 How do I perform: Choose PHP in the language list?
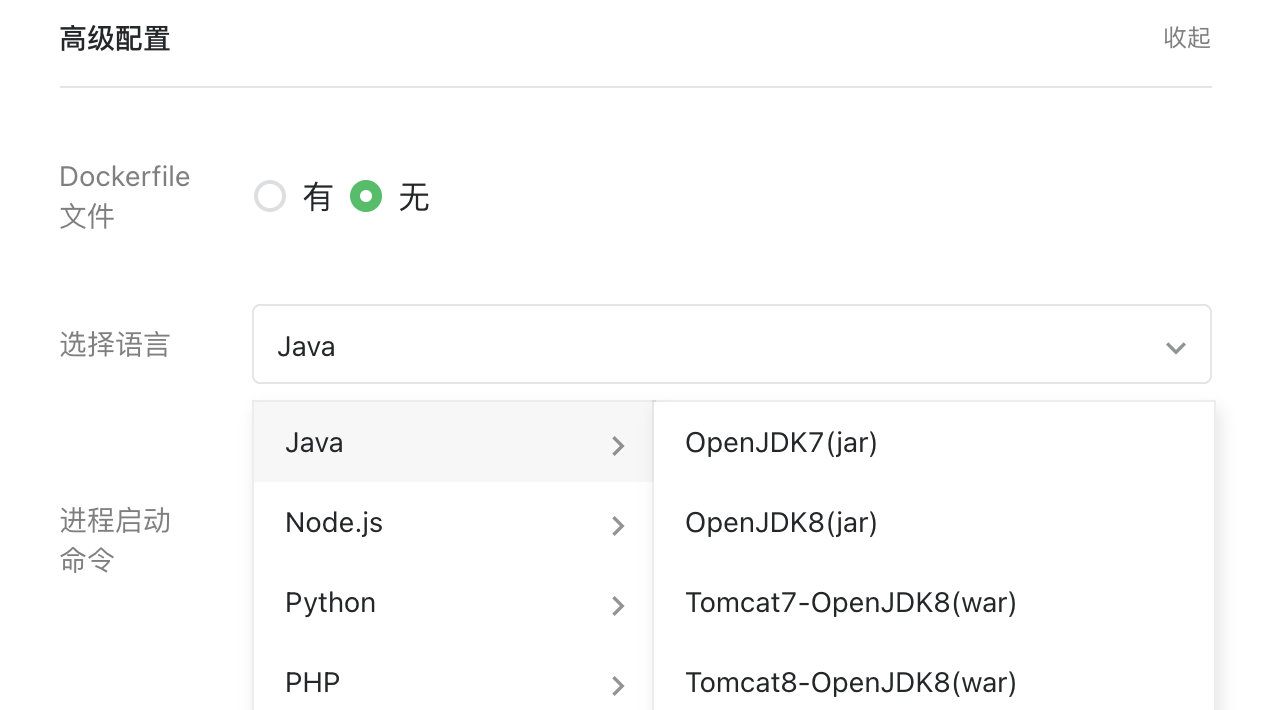[312, 683]
